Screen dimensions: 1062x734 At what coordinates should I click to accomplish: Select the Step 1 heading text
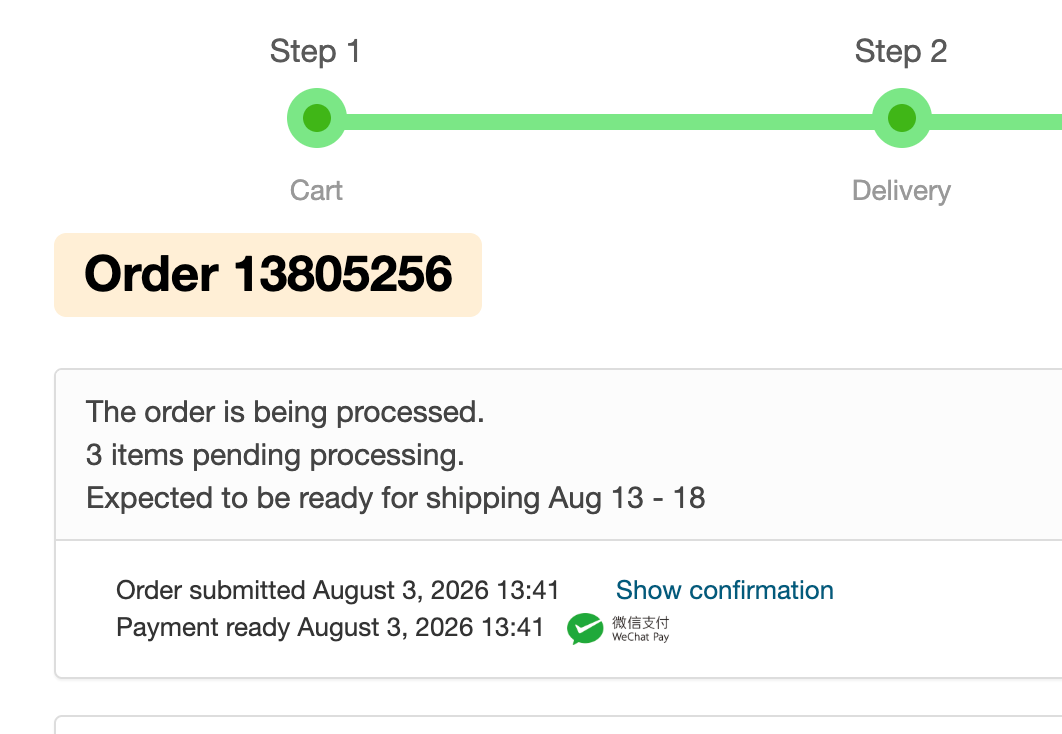tap(315, 51)
